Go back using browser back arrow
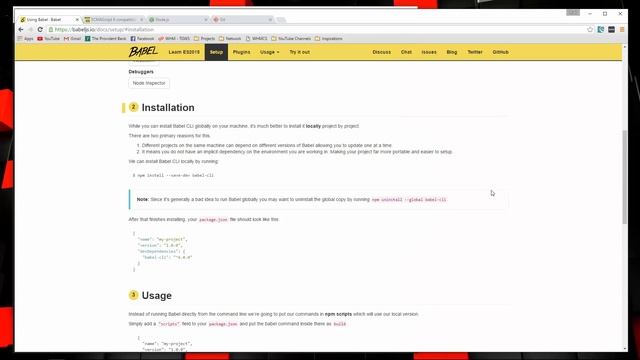The image size is (640, 360). pyautogui.click(x=21, y=29)
